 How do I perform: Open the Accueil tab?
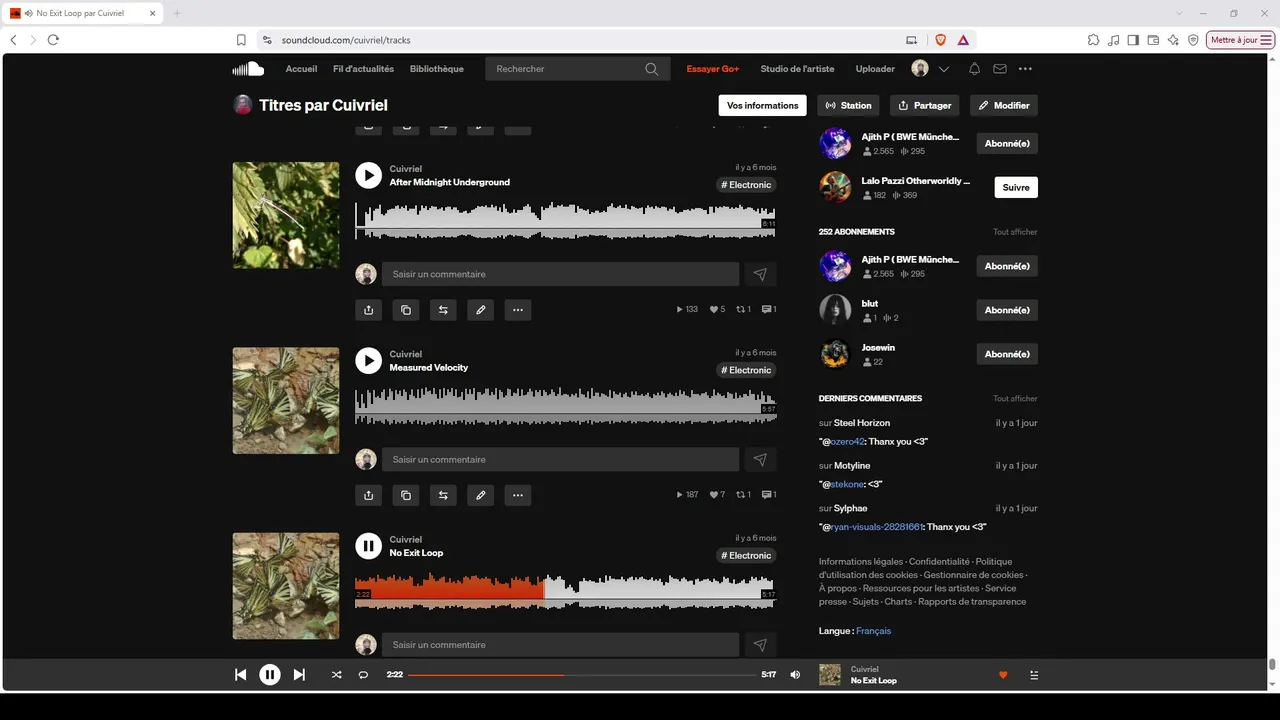click(301, 69)
